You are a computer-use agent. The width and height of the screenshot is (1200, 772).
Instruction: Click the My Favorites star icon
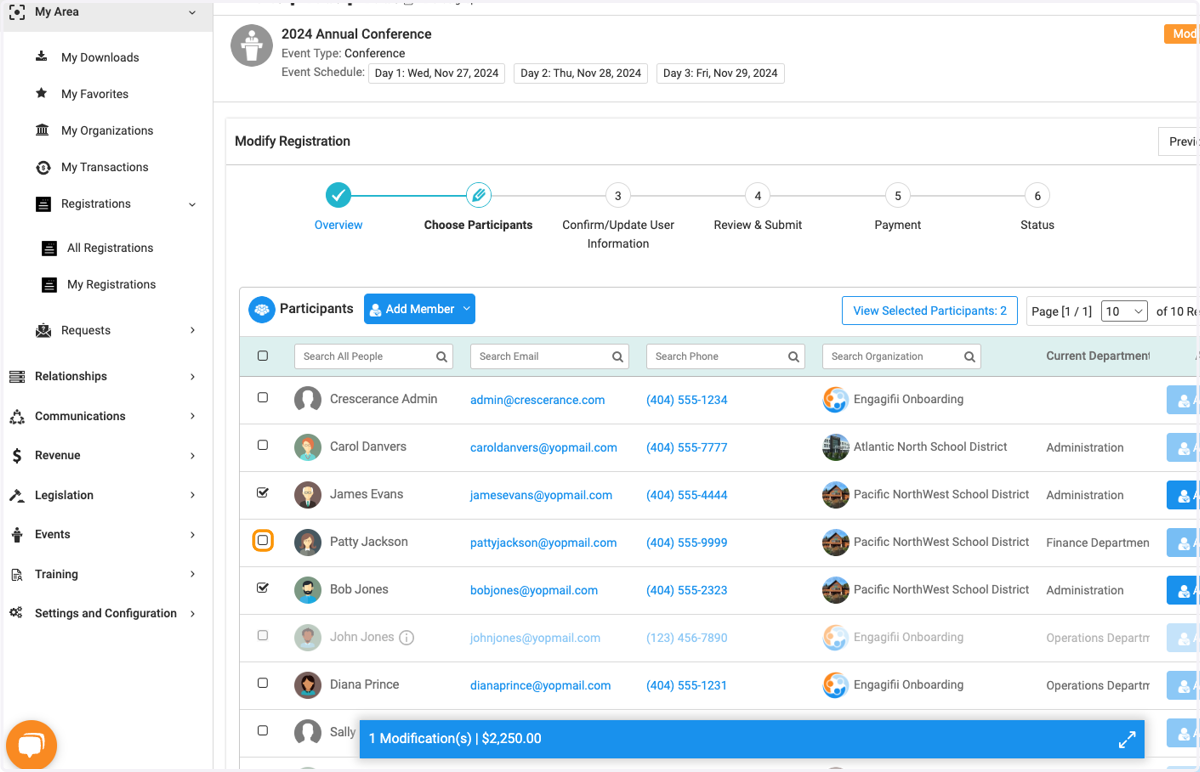[42, 93]
